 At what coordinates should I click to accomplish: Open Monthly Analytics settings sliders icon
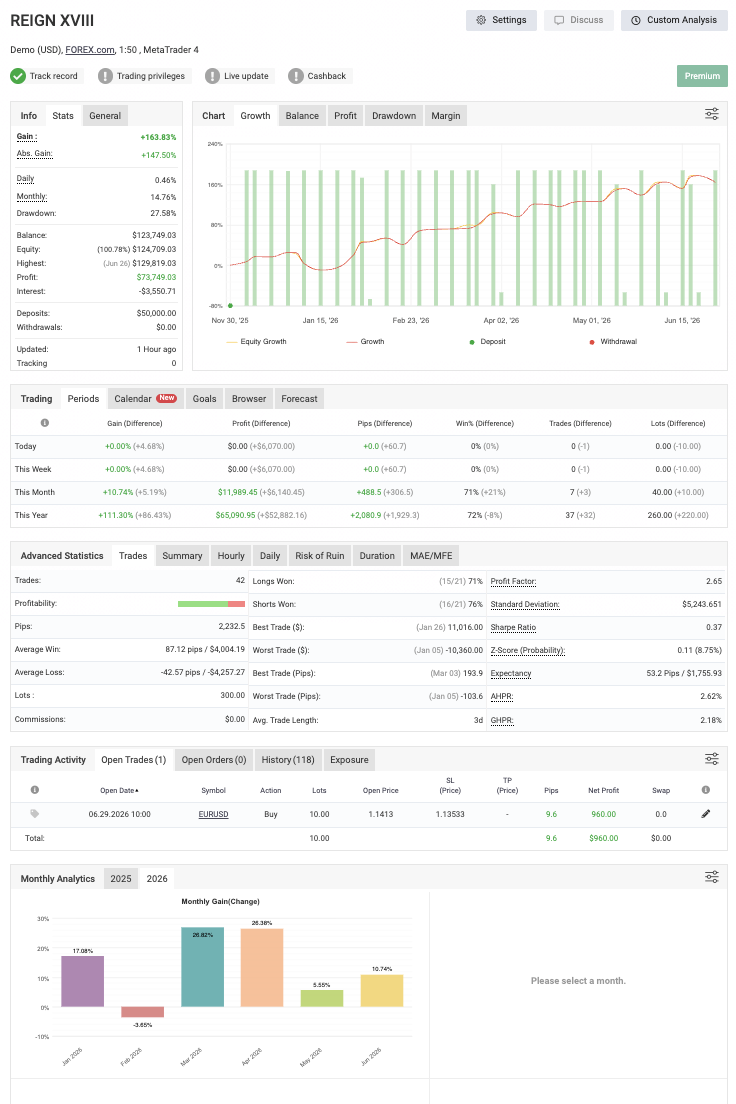[x=711, y=877]
